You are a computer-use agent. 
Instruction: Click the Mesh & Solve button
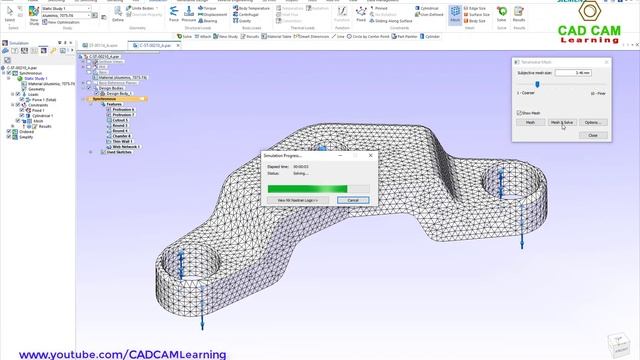(562, 122)
